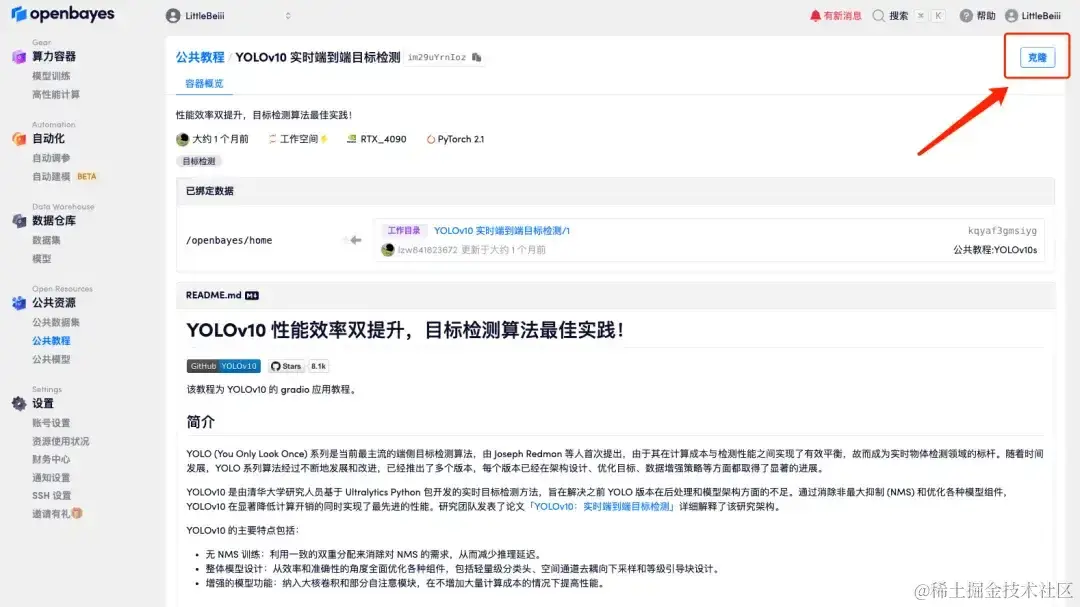Open the YOLOv10 实时端到端目标检测/1 working directory link
1080x607 pixels.
tap(501, 231)
